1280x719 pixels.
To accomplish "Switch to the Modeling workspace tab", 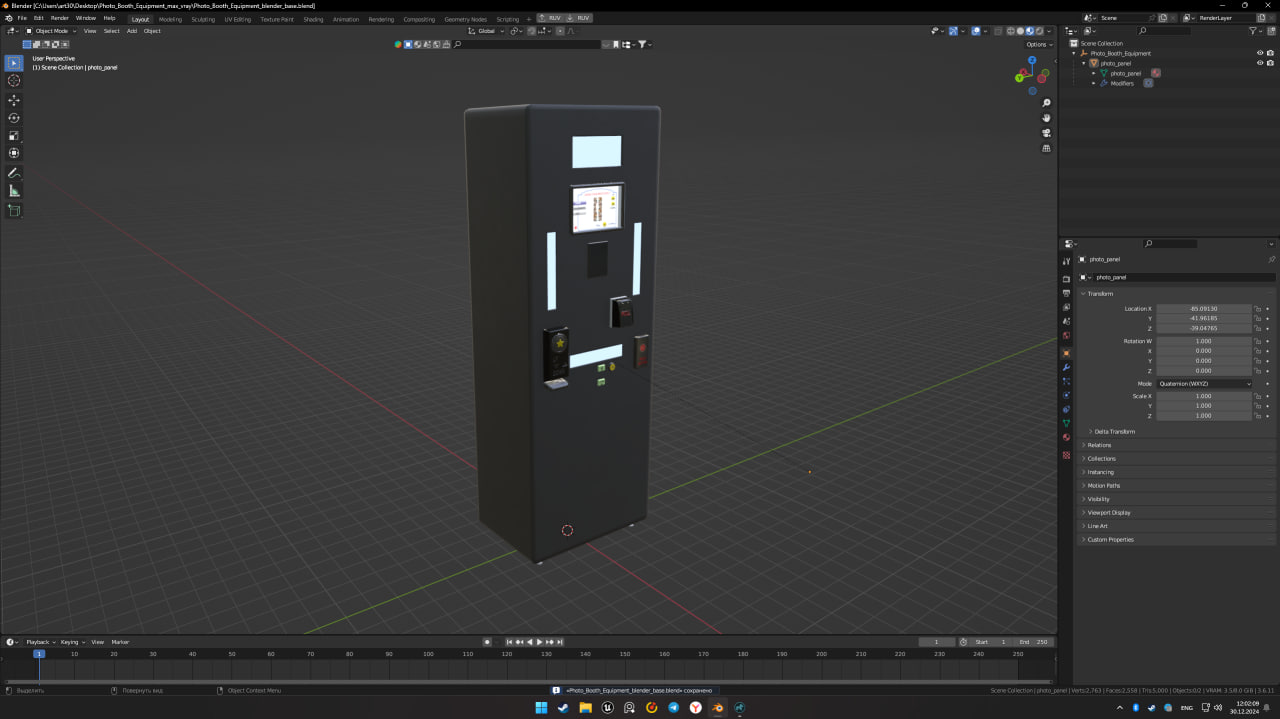I will click(x=170, y=19).
